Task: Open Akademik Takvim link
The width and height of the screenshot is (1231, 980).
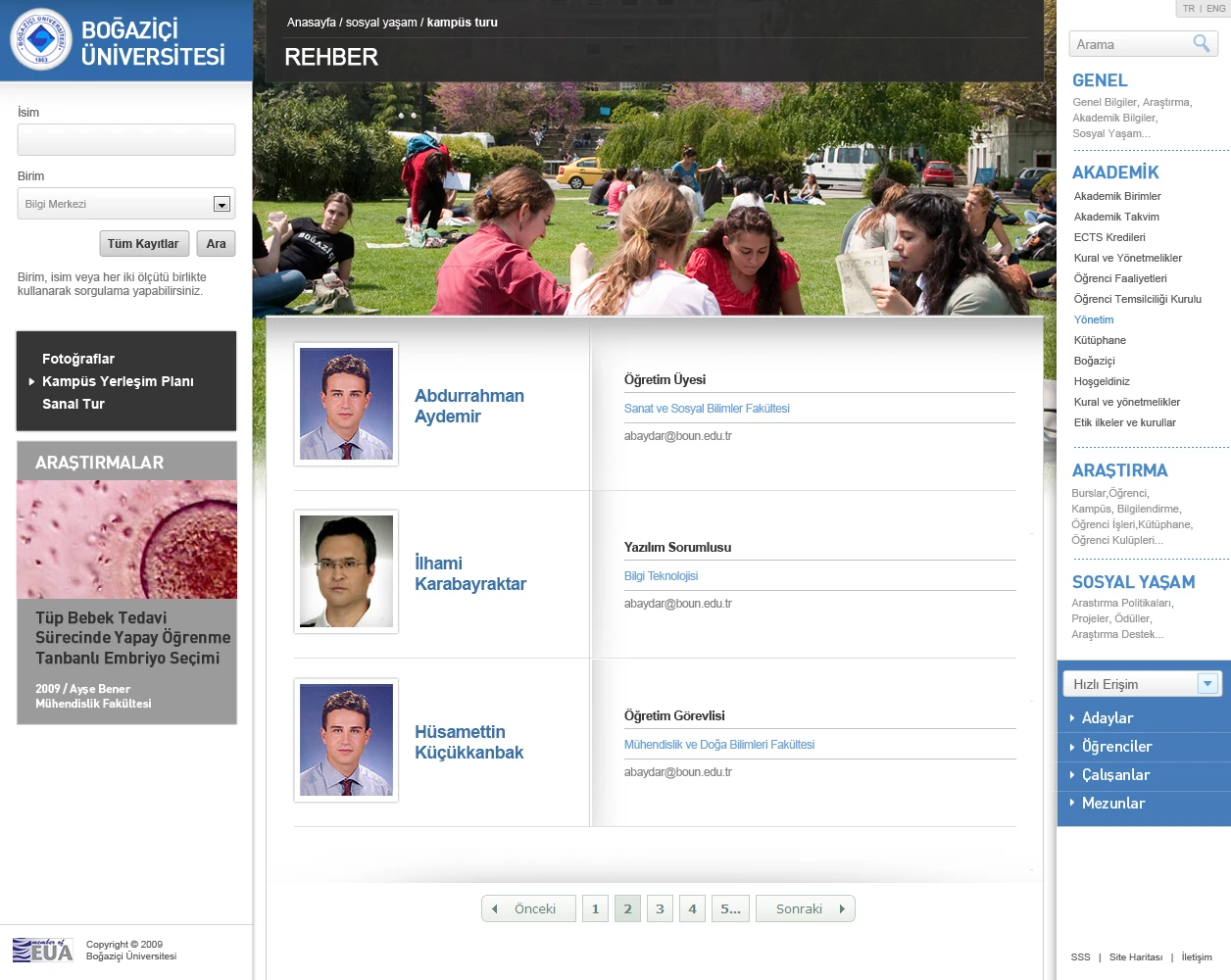Action: pyautogui.click(x=1116, y=217)
